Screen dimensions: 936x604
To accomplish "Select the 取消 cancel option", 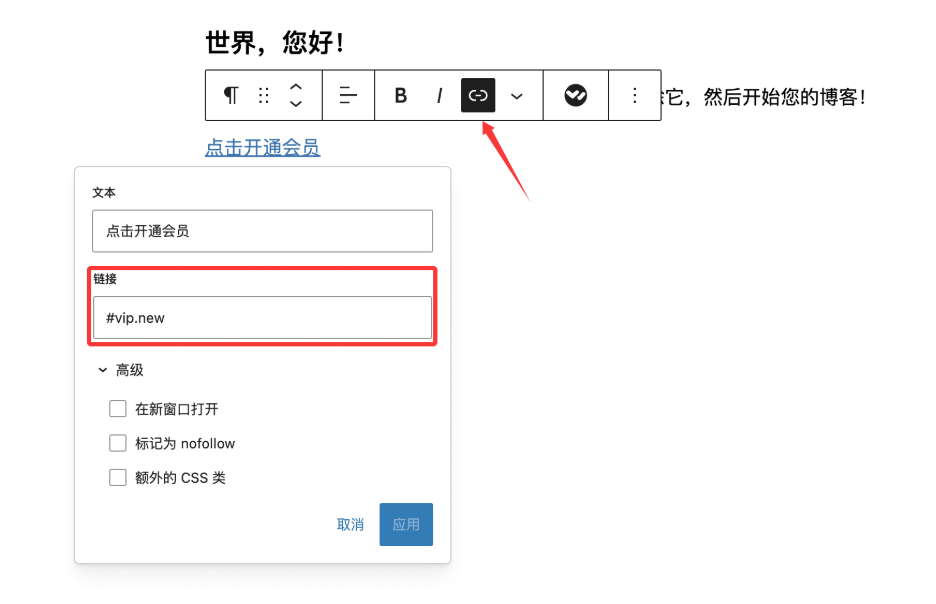I will (351, 524).
